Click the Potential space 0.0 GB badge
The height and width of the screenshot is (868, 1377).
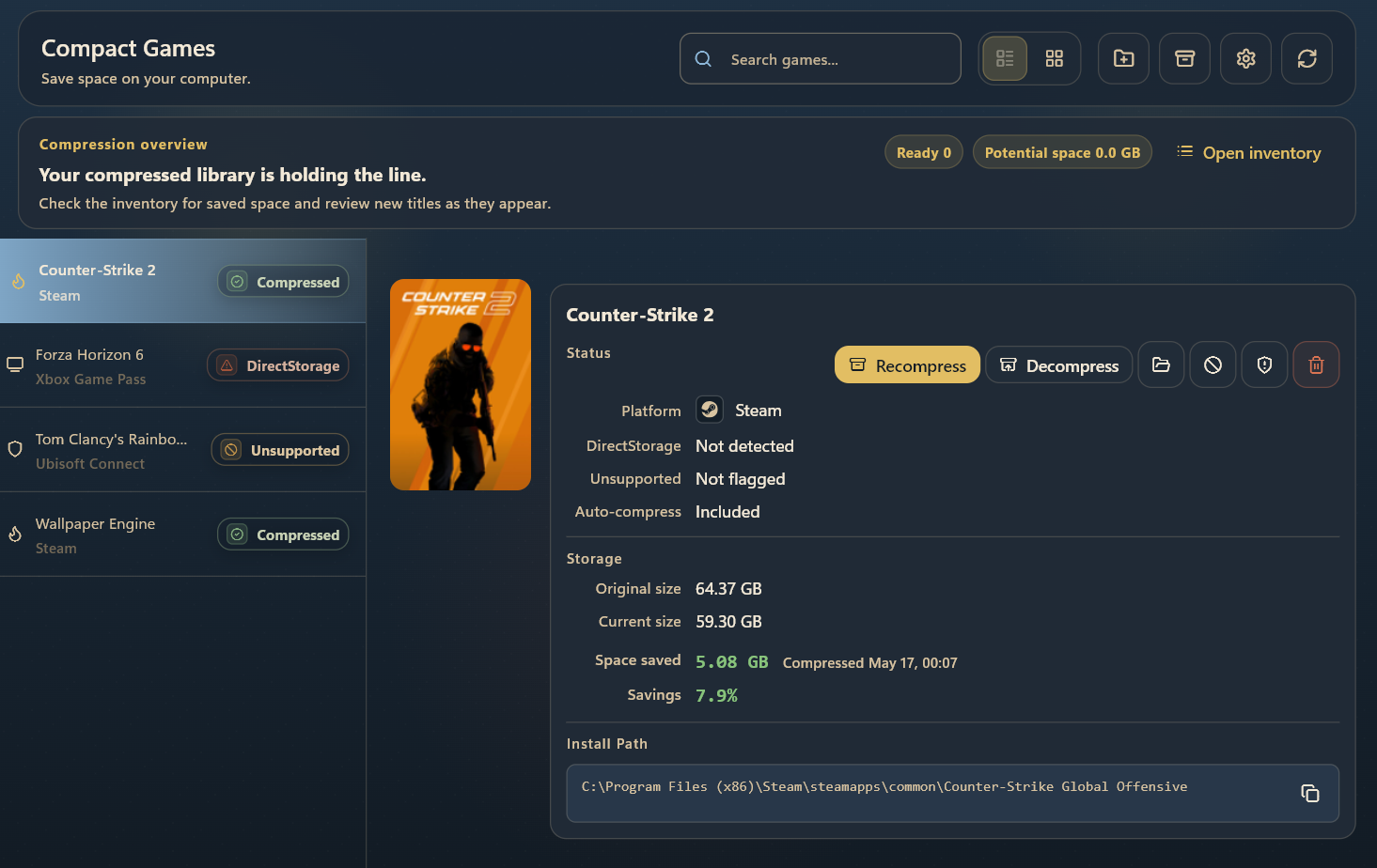tap(1062, 152)
